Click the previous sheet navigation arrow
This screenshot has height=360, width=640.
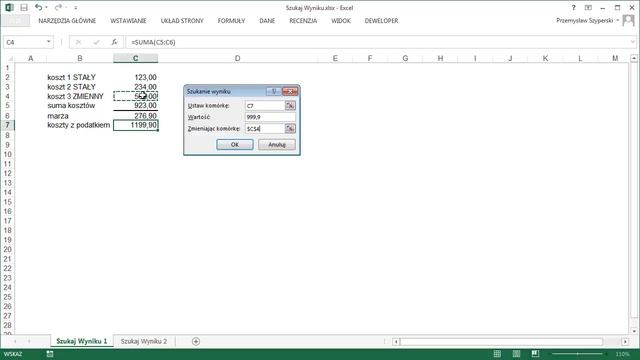(15, 341)
